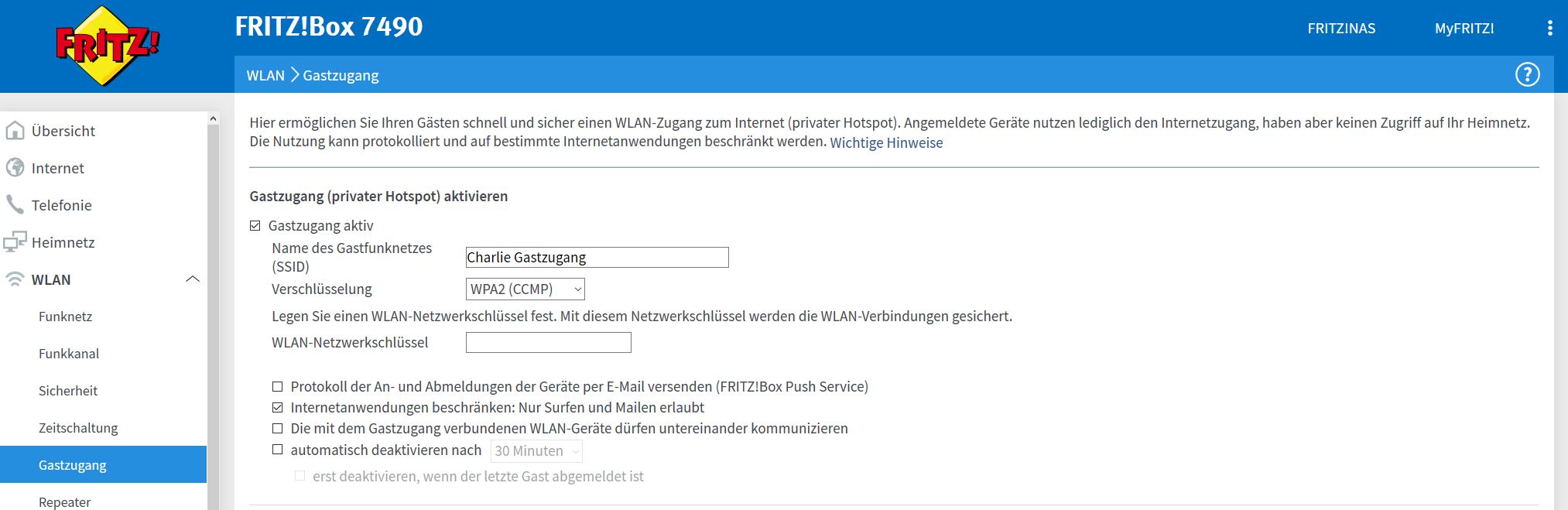
Task: Uncheck the Gastzugang aktiv checkbox
Action: (x=255, y=226)
